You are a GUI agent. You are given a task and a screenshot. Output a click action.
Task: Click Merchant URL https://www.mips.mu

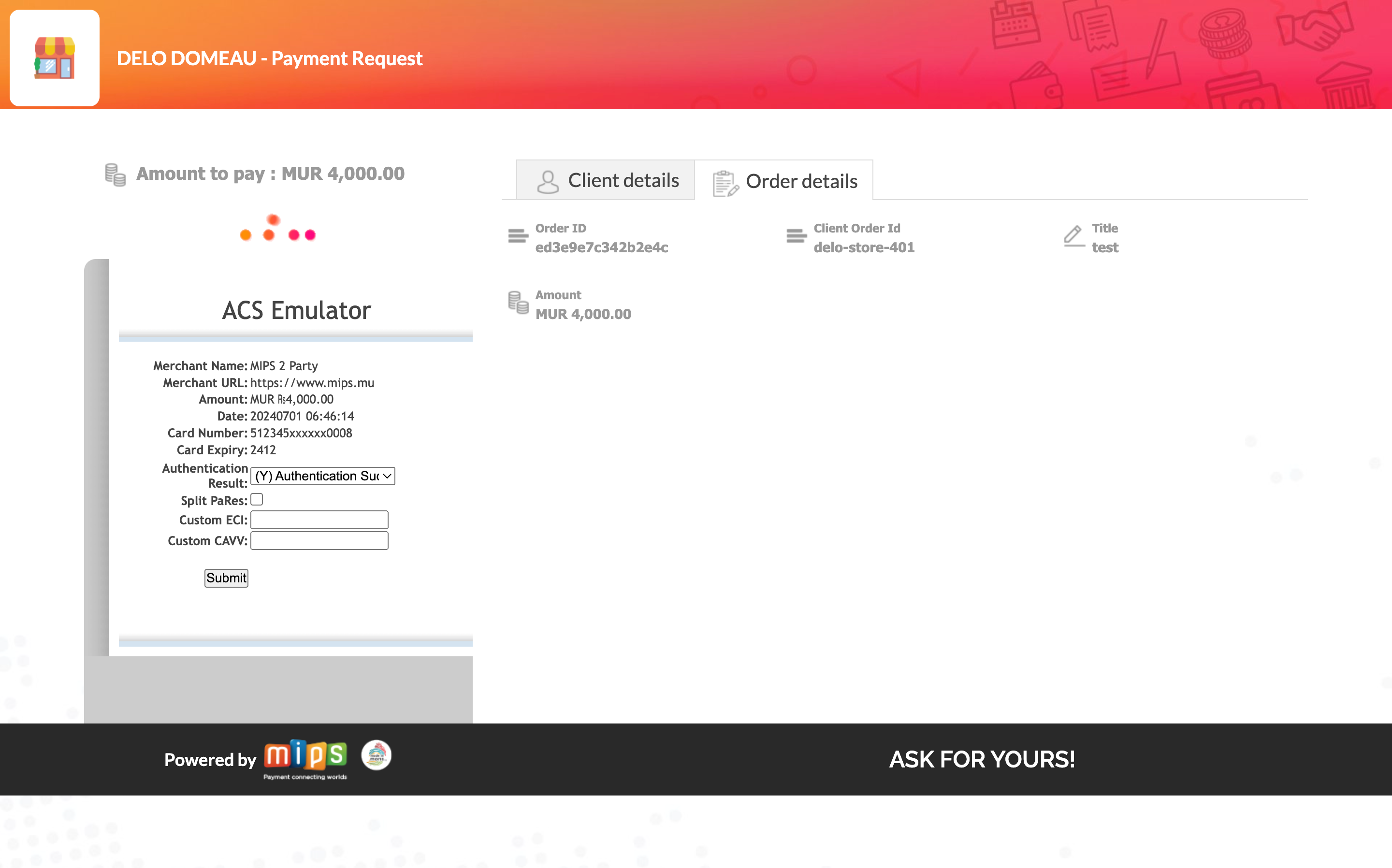click(312, 382)
